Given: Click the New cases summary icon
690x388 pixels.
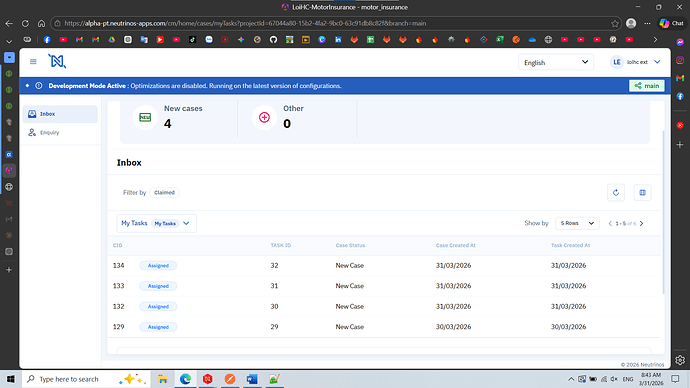Looking at the screenshot, I should [145, 117].
